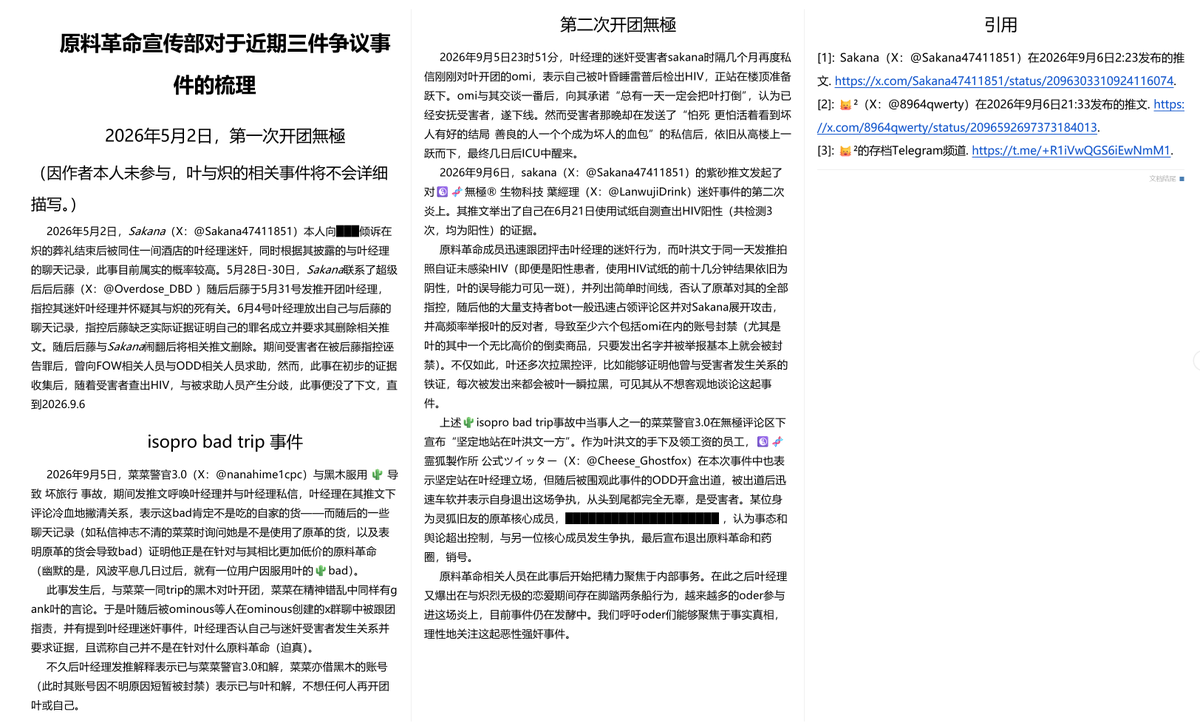Image resolution: width=1200 pixels, height=723 pixels.
Task: Click the '[3]:' reference number
Action: coord(826,151)
